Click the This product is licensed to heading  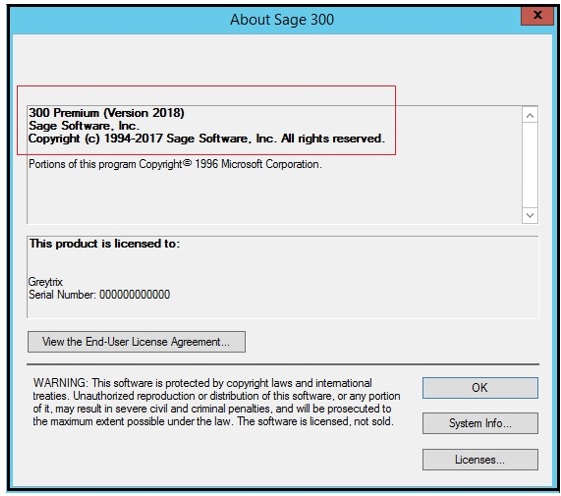tap(104, 244)
